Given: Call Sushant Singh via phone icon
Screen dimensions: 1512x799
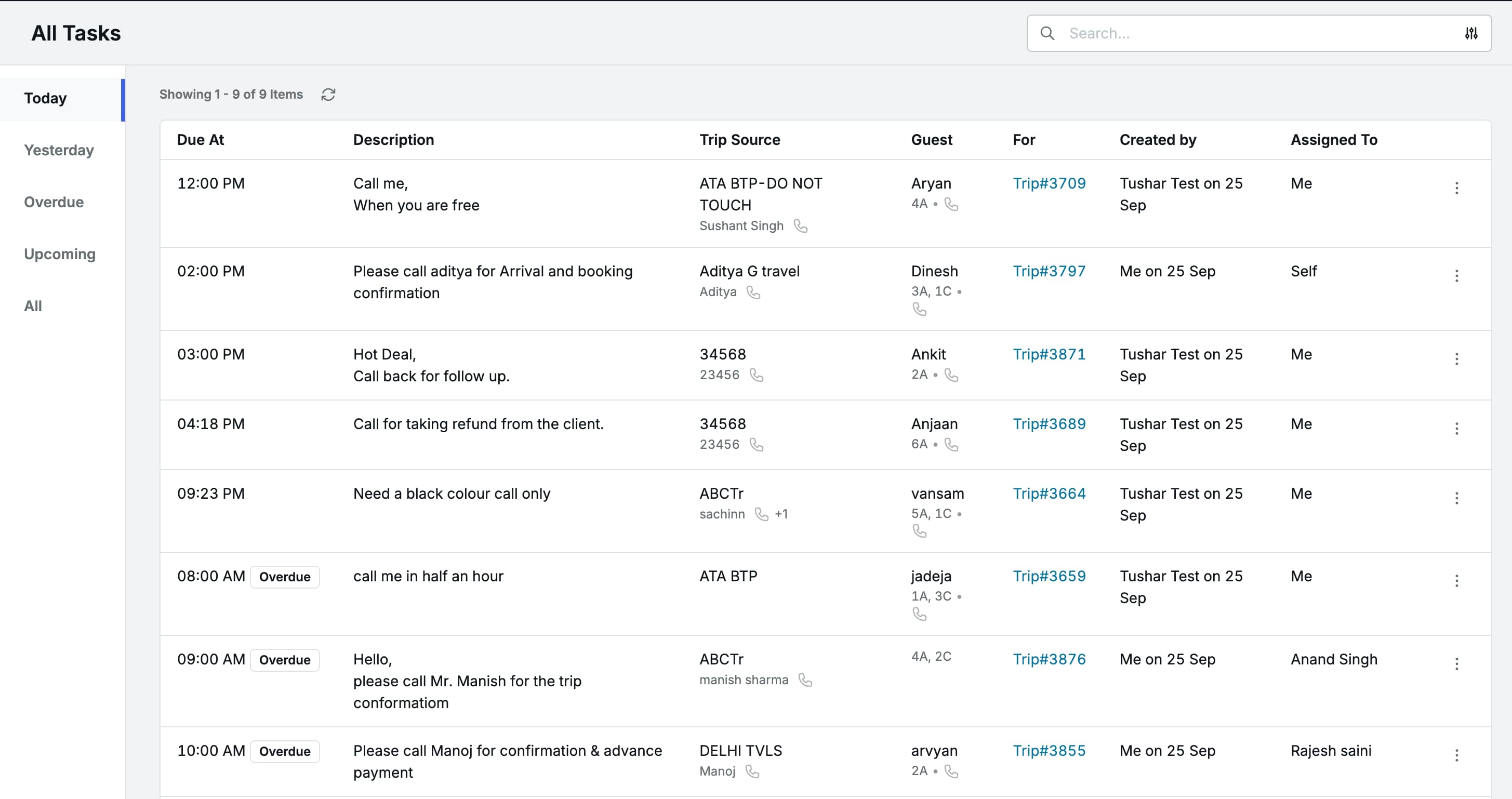Looking at the screenshot, I should (x=801, y=226).
